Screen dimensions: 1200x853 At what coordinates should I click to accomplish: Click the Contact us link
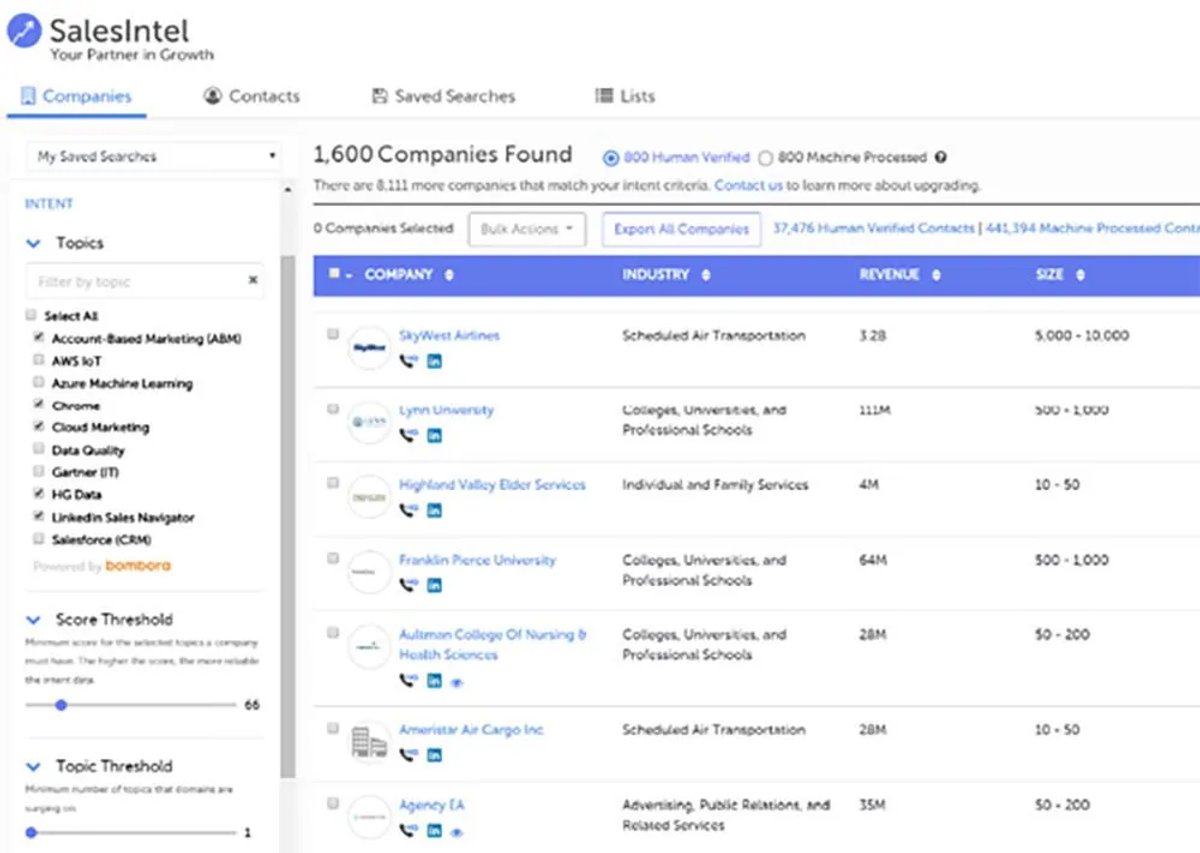pos(748,185)
